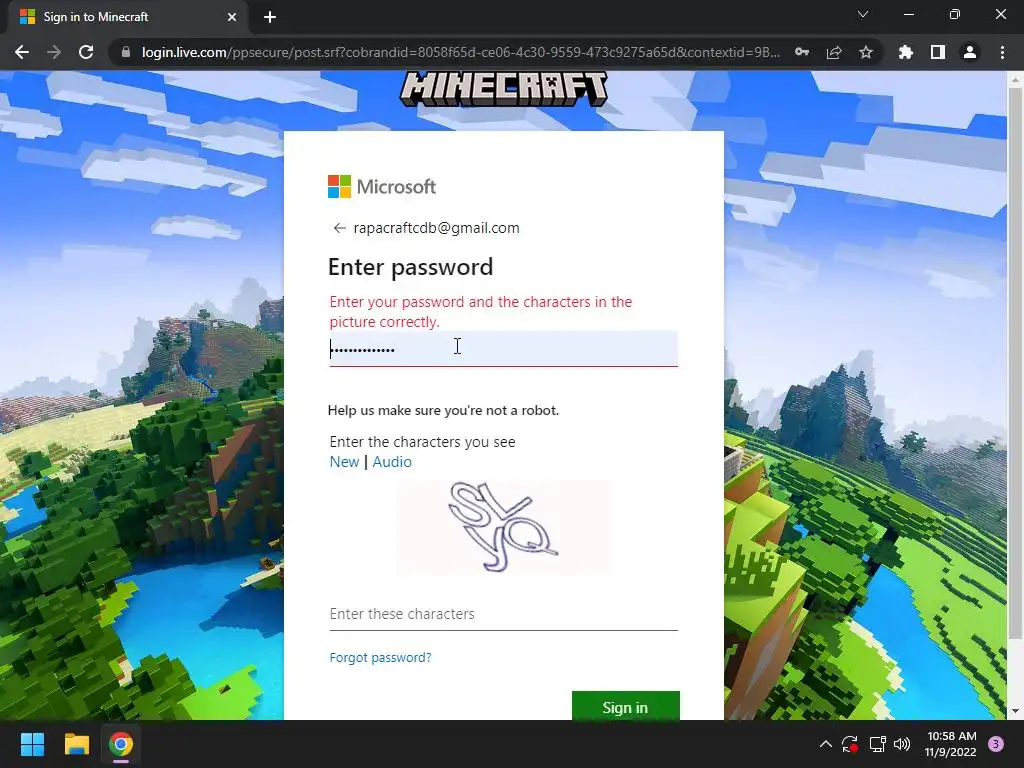Click the not a robot help text
Viewport: 1024px width, 768px height.
click(443, 410)
